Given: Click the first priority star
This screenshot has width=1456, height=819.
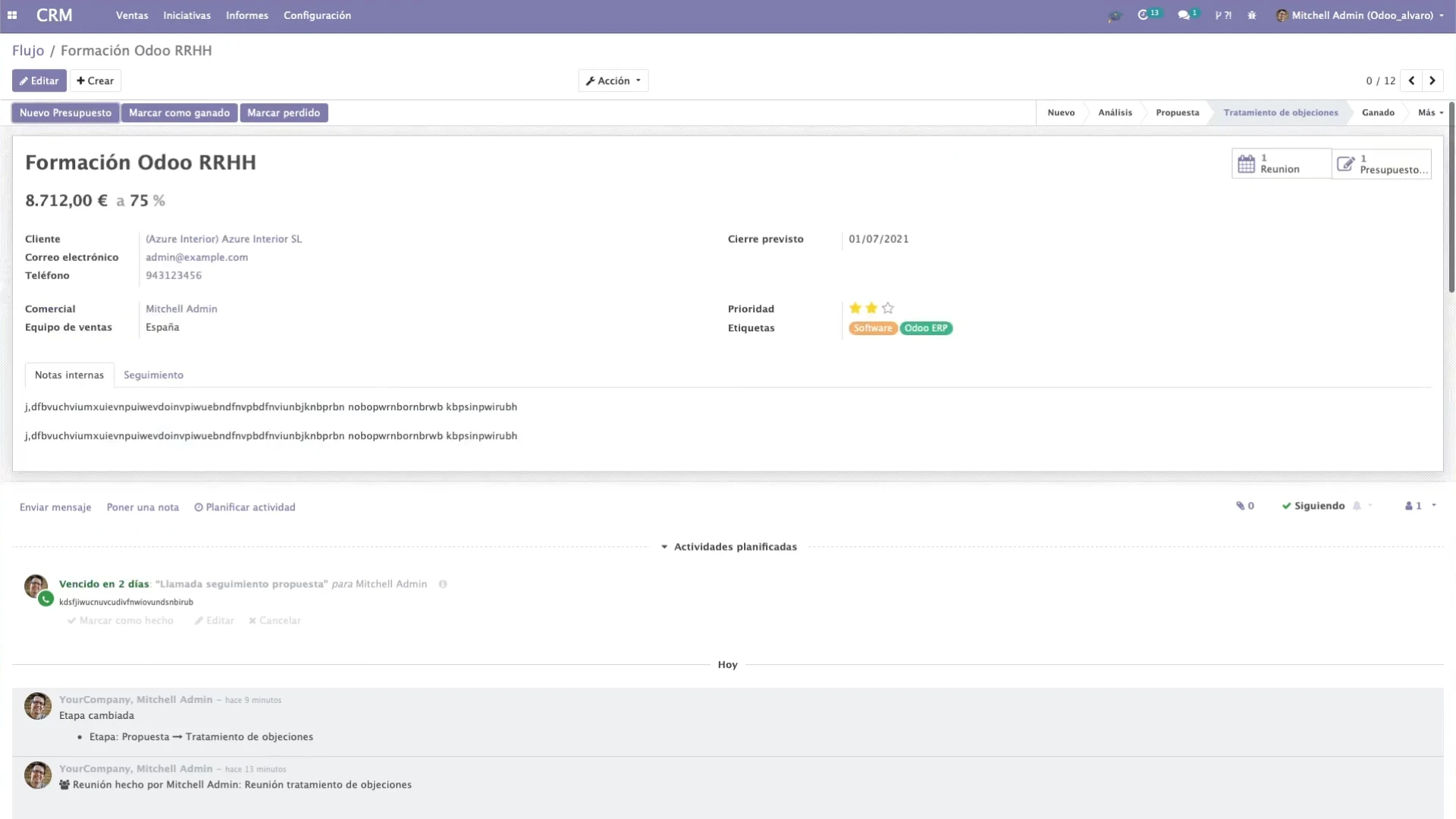Looking at the screenshot, I should 855,308.
